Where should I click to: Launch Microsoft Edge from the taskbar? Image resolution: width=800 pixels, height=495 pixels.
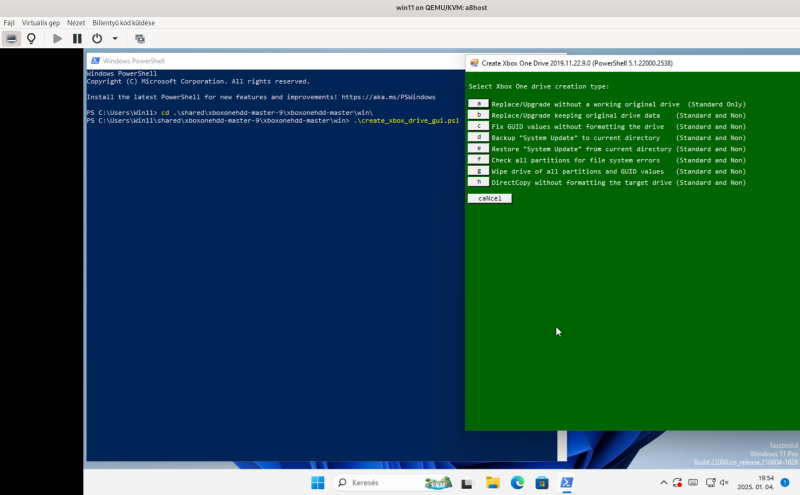point(517,482)
